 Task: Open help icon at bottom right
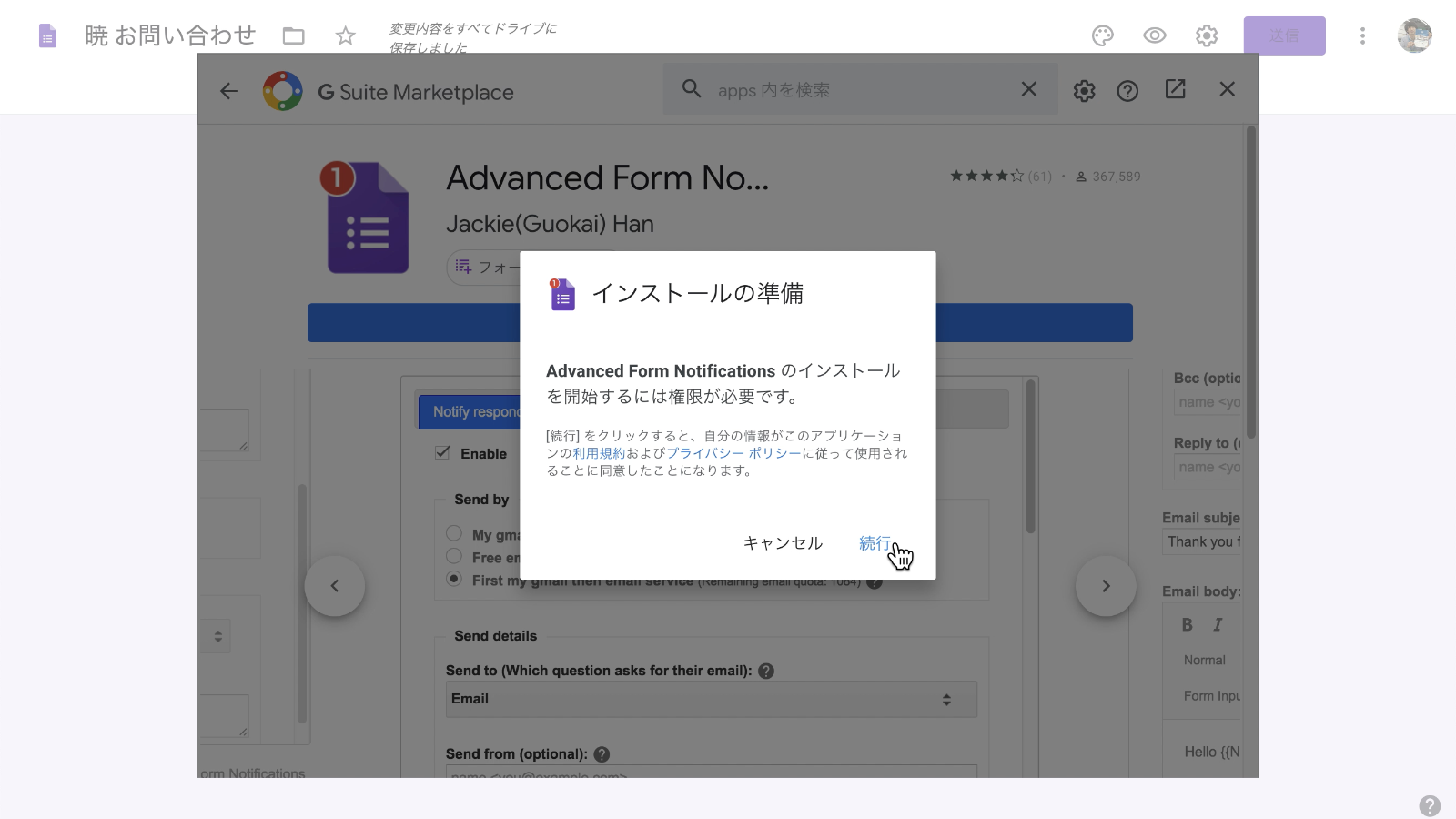click(1430, 805)
